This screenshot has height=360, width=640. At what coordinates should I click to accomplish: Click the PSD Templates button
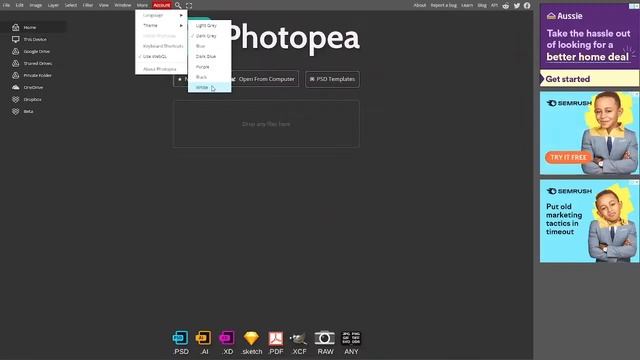332,79
